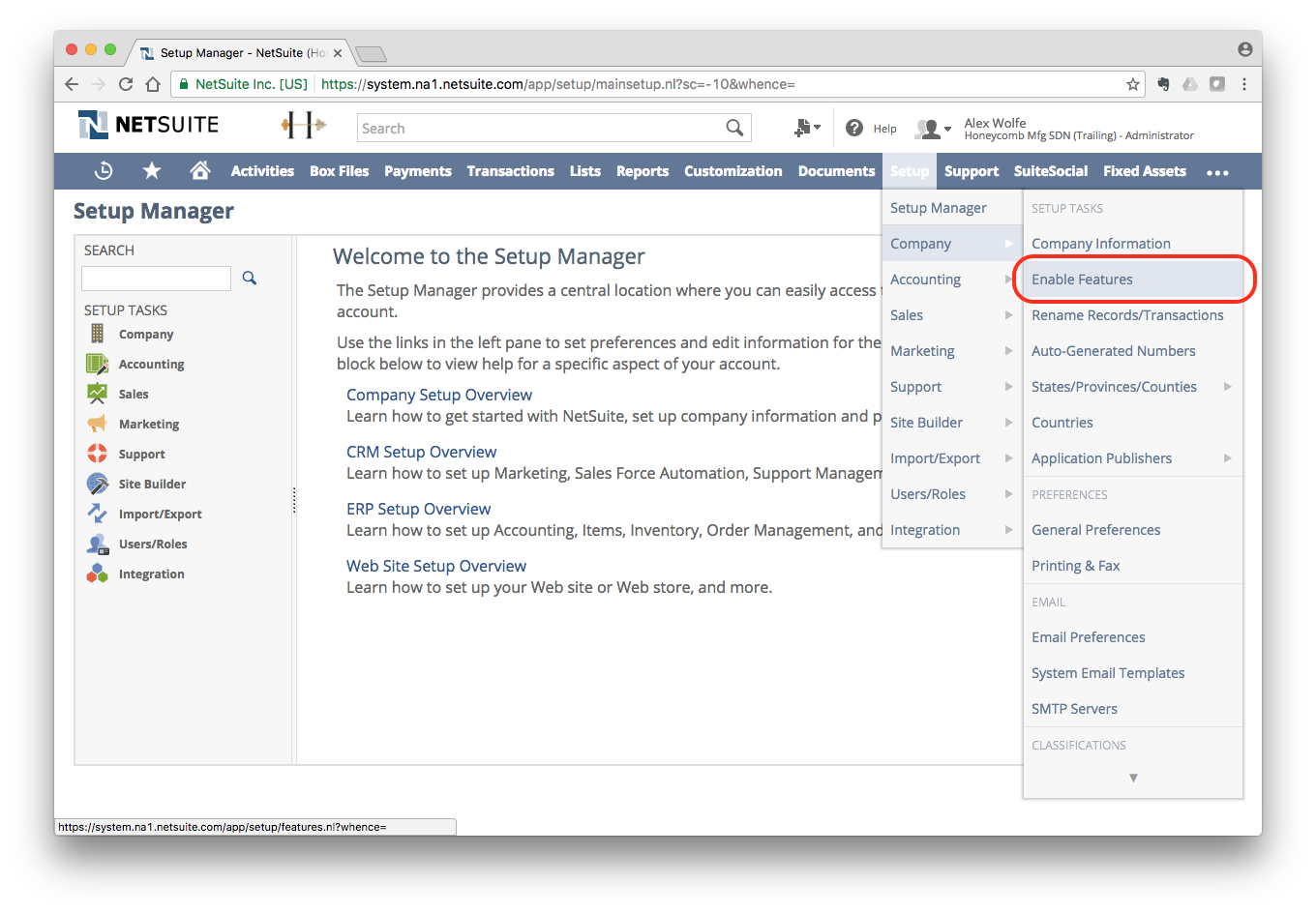Click the Sales chart icon in sidebar

coord(97,394)
